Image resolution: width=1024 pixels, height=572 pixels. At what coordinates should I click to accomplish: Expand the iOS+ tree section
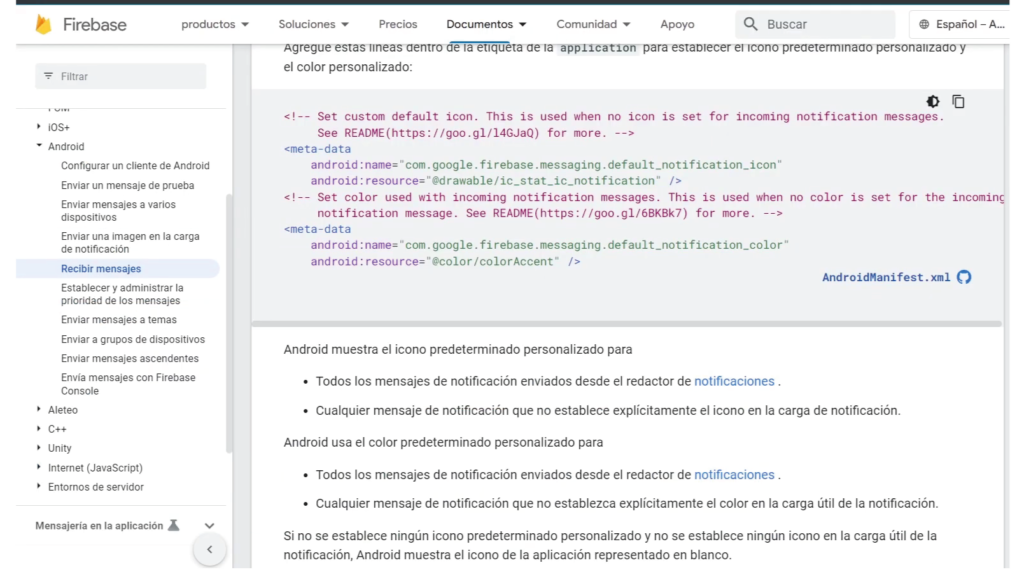coord(39,127)
